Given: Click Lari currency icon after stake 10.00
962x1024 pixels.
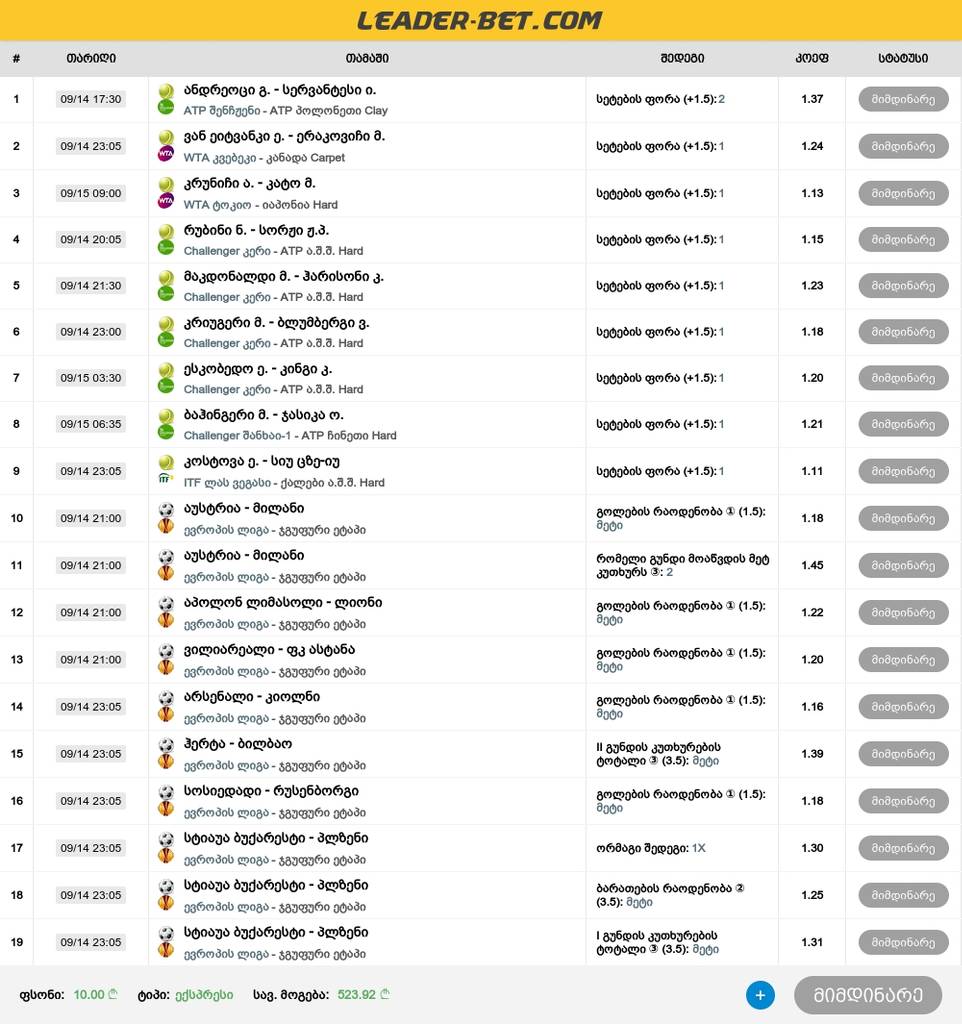Looking at the screenshot, I should (x=113, y=994).
